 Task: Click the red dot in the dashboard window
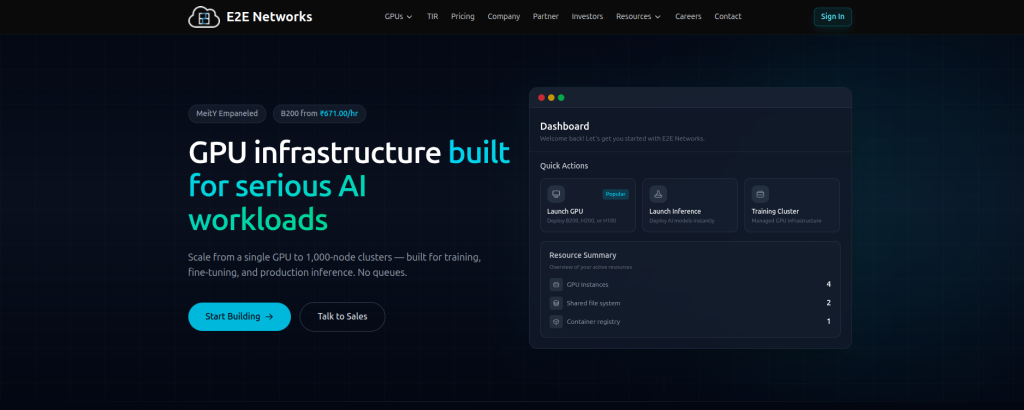541,98
